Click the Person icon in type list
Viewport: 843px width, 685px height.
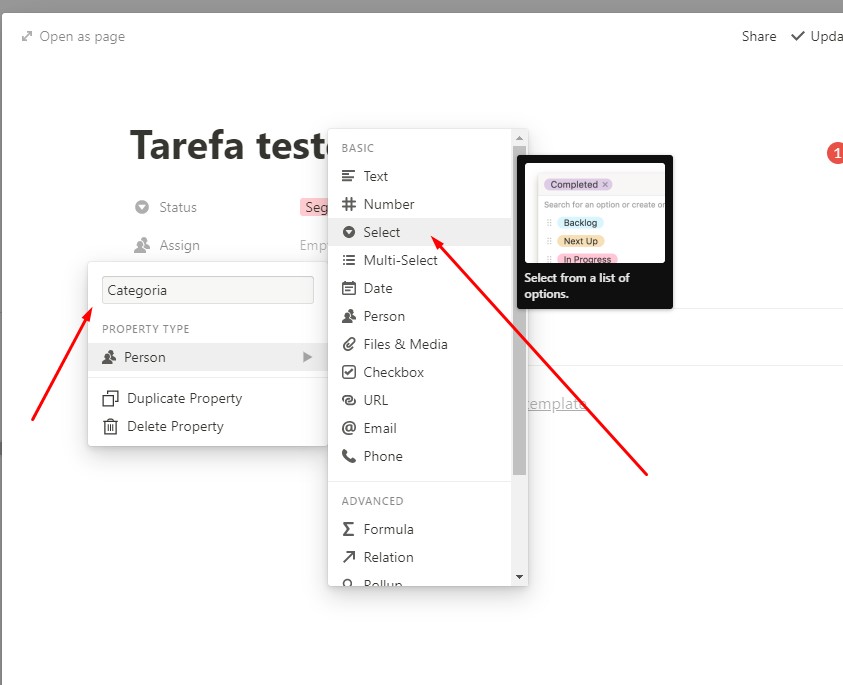coord(348,316)
